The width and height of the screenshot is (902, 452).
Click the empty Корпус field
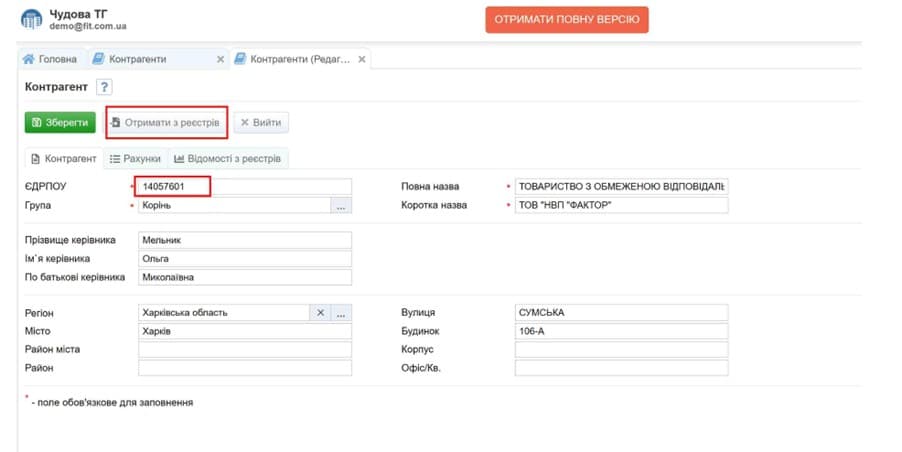tap(621, 350)
